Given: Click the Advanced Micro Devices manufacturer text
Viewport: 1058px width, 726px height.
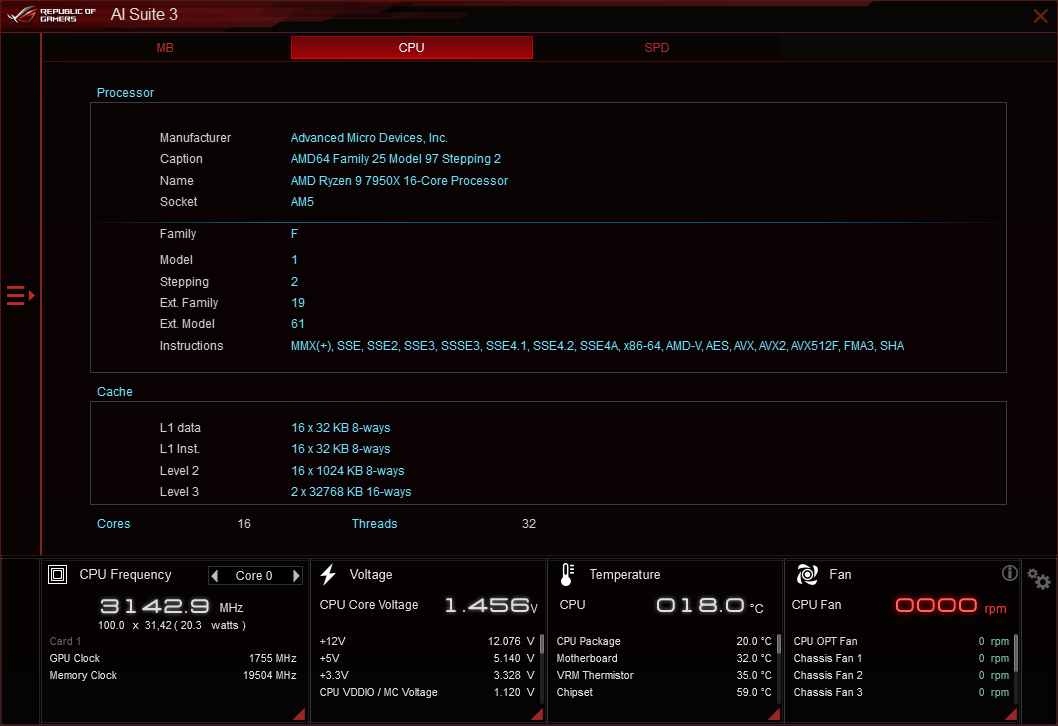Looking at the screenshot, I should coord(369,137).
